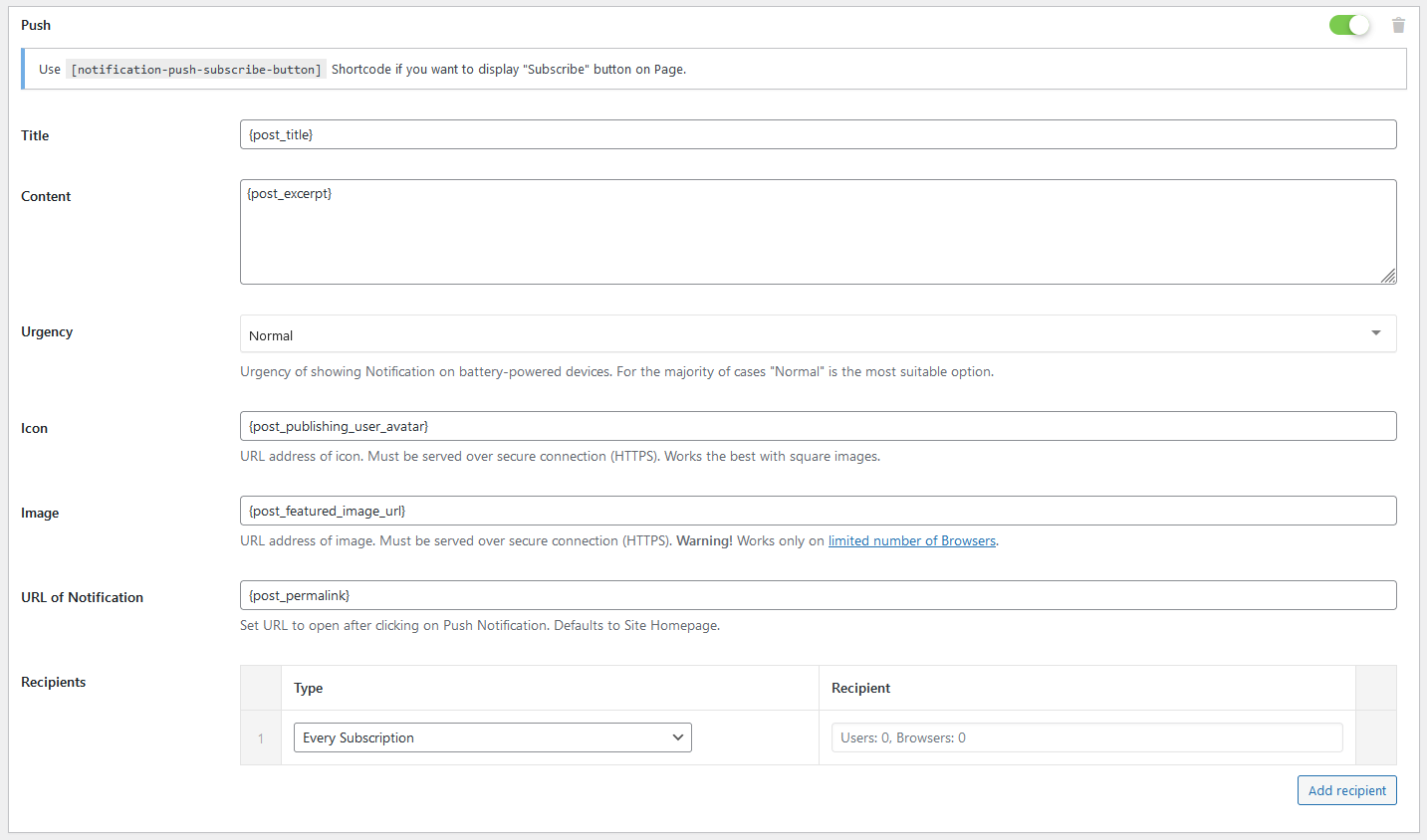Screen dimensions: 1427x840
Task: Click the trash icon to delete the Push carrier
Action: [x=1398, y=25]
